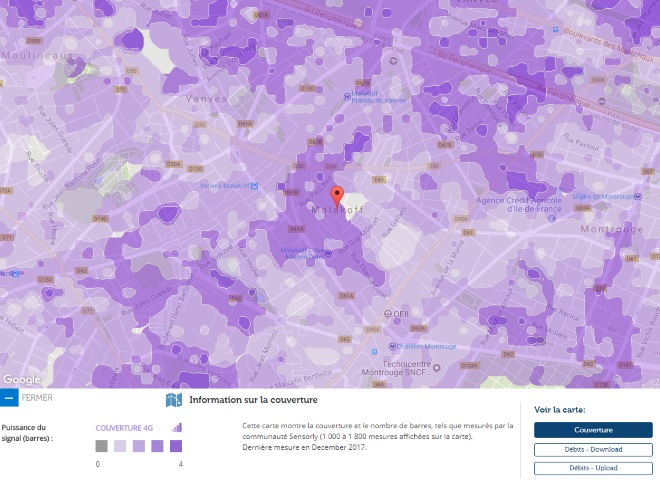Switch the map to Débits - Download
The image size is (660, 489).
(593, 449)
